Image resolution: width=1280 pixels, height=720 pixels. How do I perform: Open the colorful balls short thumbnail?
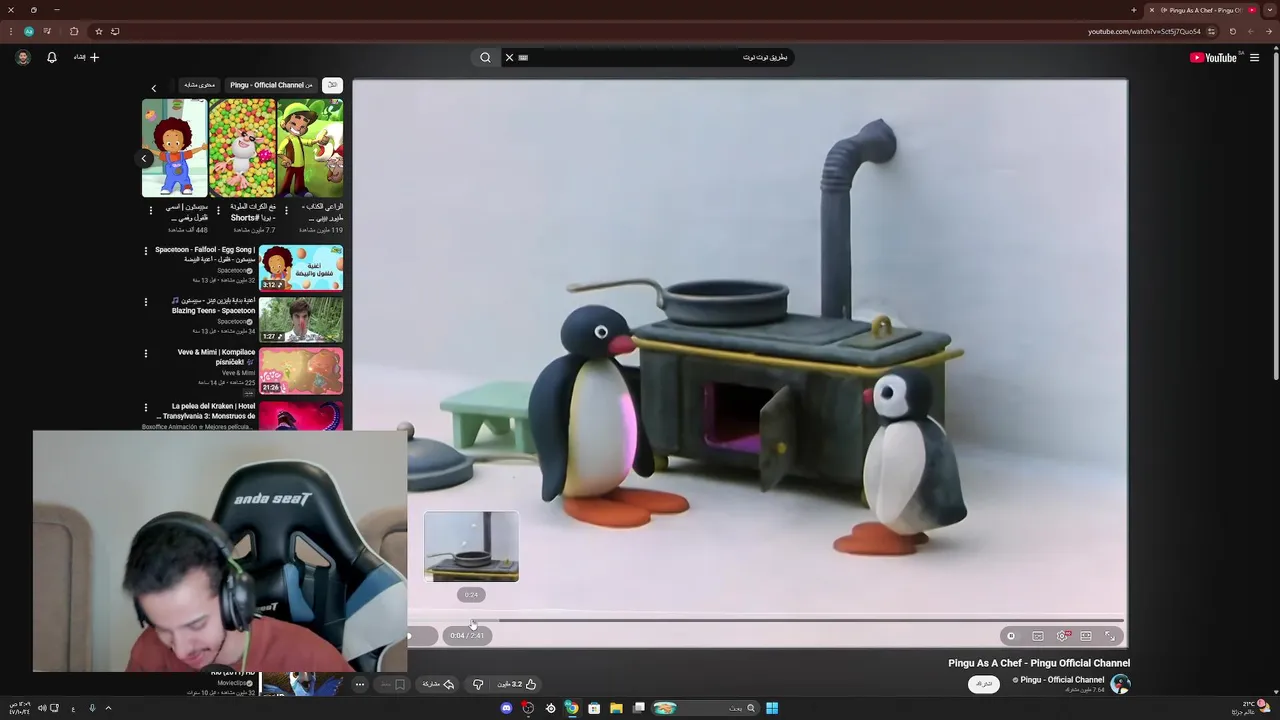pos(242,148)
